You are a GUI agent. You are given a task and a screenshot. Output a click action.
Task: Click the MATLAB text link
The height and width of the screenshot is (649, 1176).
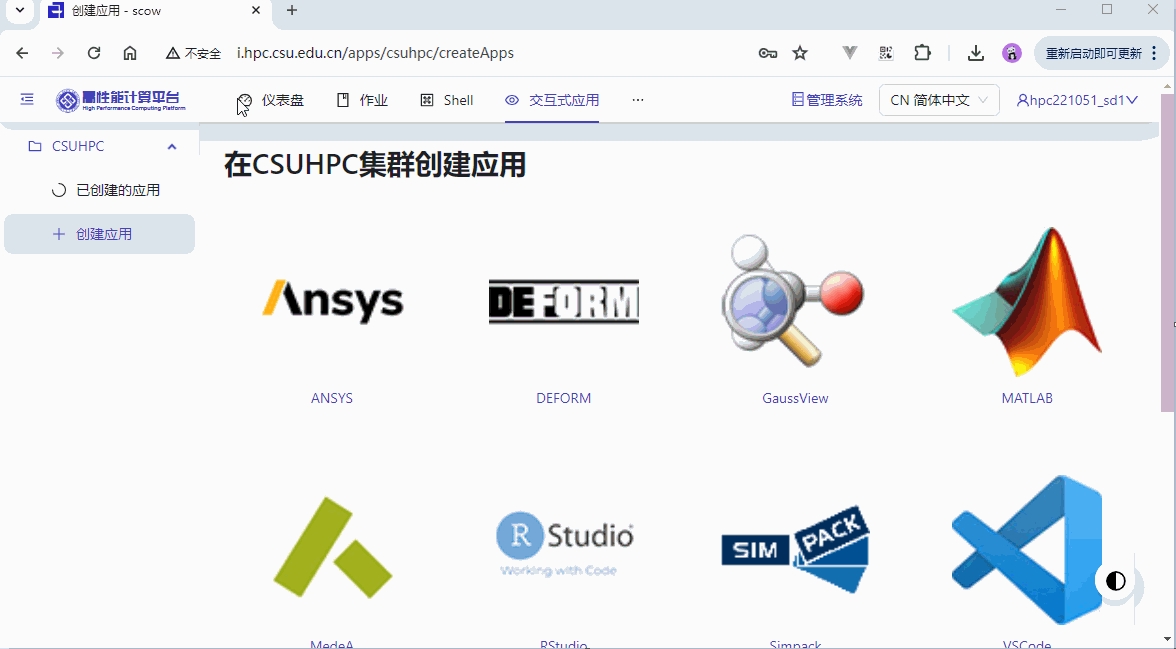(1027, 398)
